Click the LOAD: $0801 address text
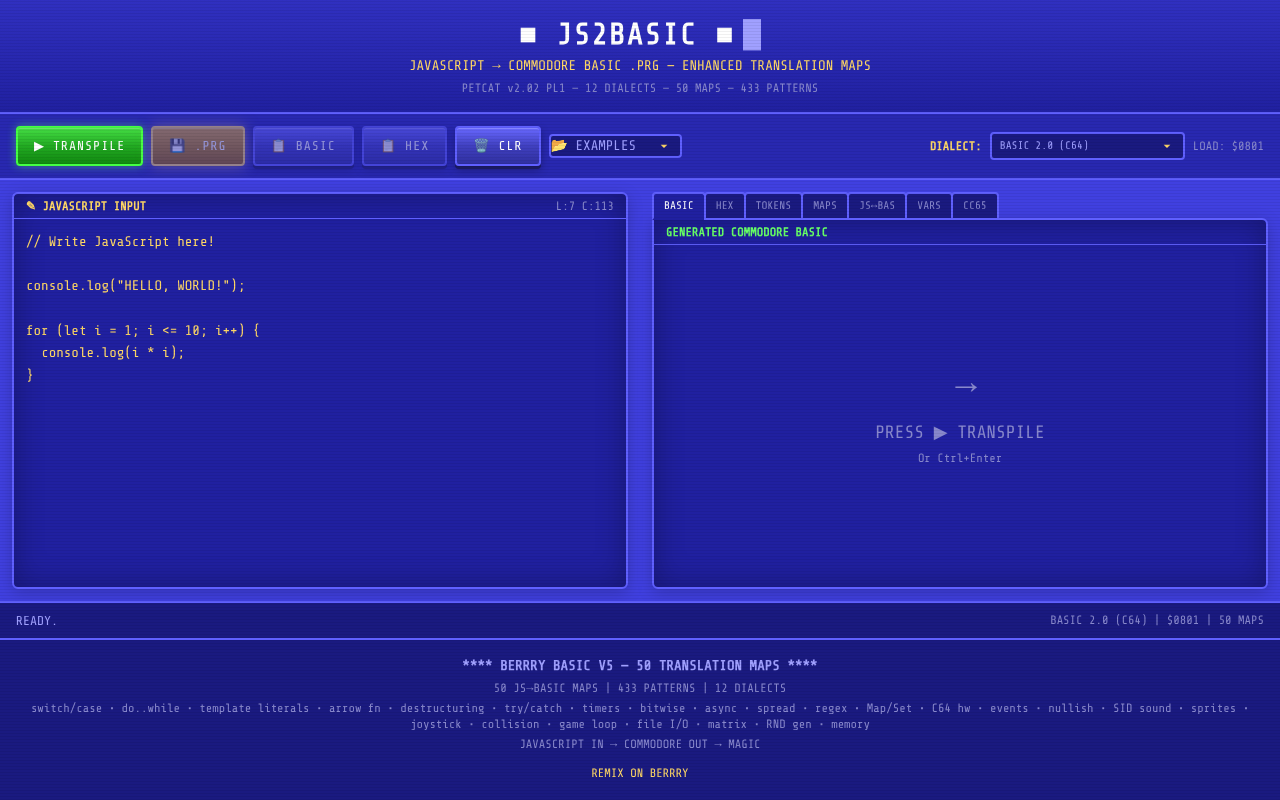Image resolution: width=1280 pixels, height=800 pixels. tap(1228, 146)
